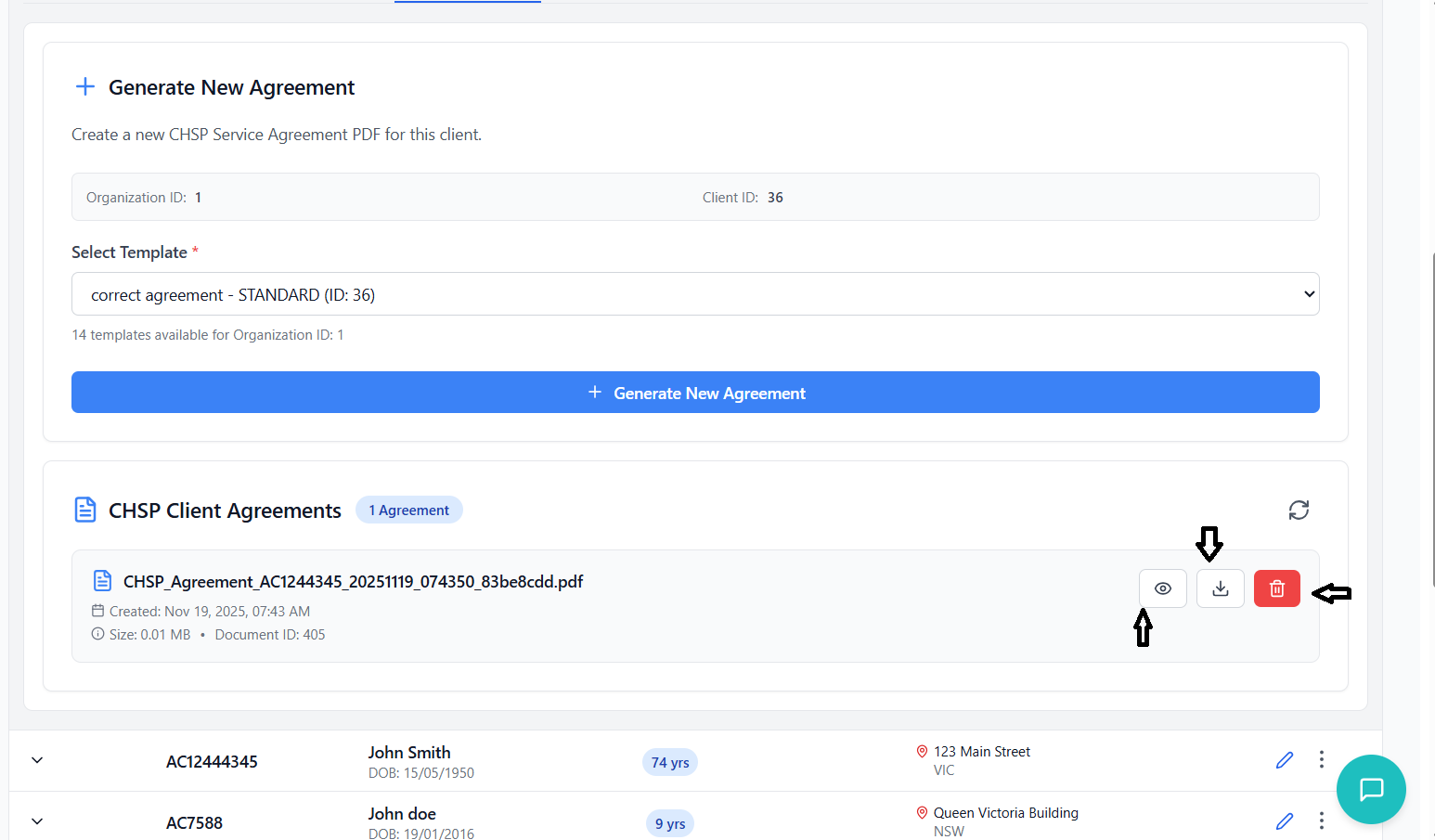Click the 1 Agreement badge
Screen dimensions: 1435x840
[x=408, y=510]
